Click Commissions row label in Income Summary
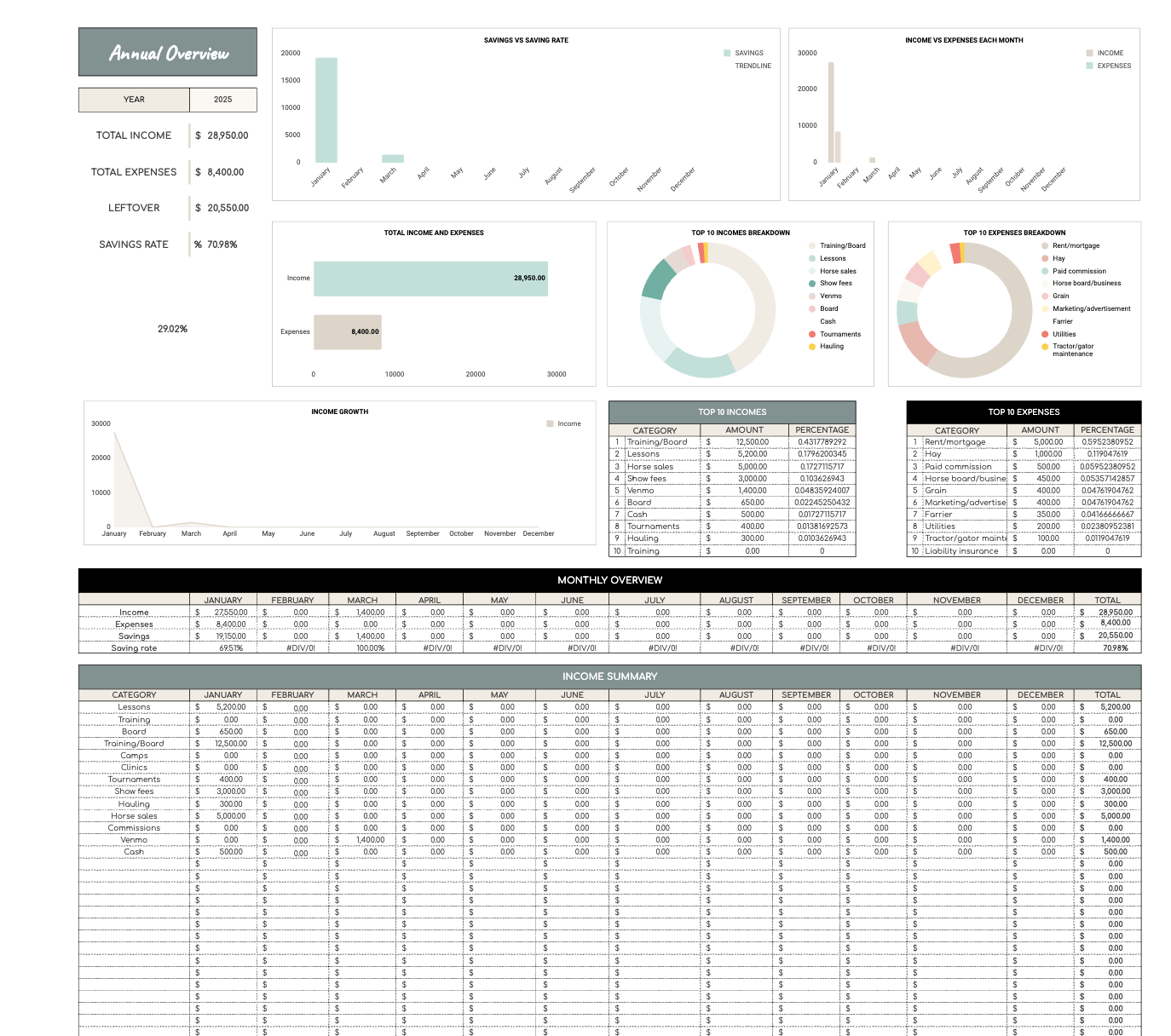This screenshot has width=1171, height=1036. pos(134,828)
